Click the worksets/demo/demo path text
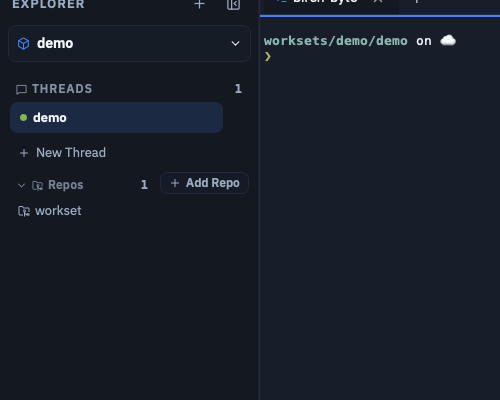This screenshot has width=500, height=400. pyautogui.click(x=336, y=41)
